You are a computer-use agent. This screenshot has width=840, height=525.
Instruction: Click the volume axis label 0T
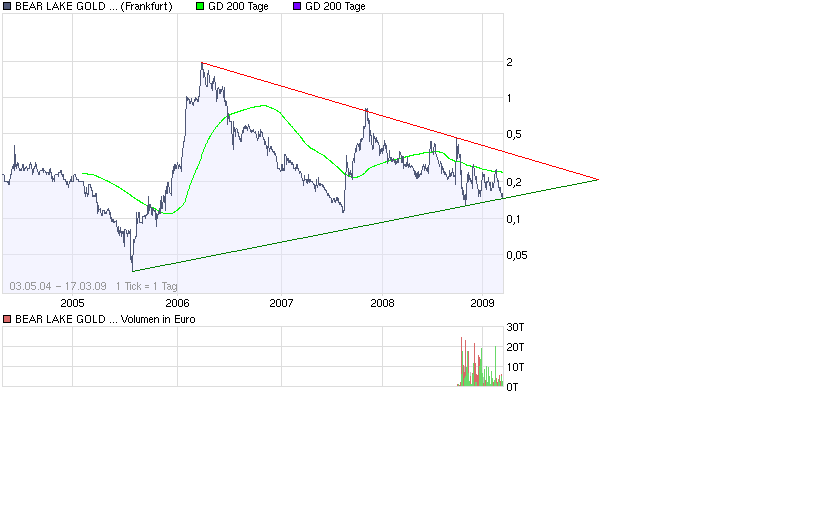(x=512, y=387)
